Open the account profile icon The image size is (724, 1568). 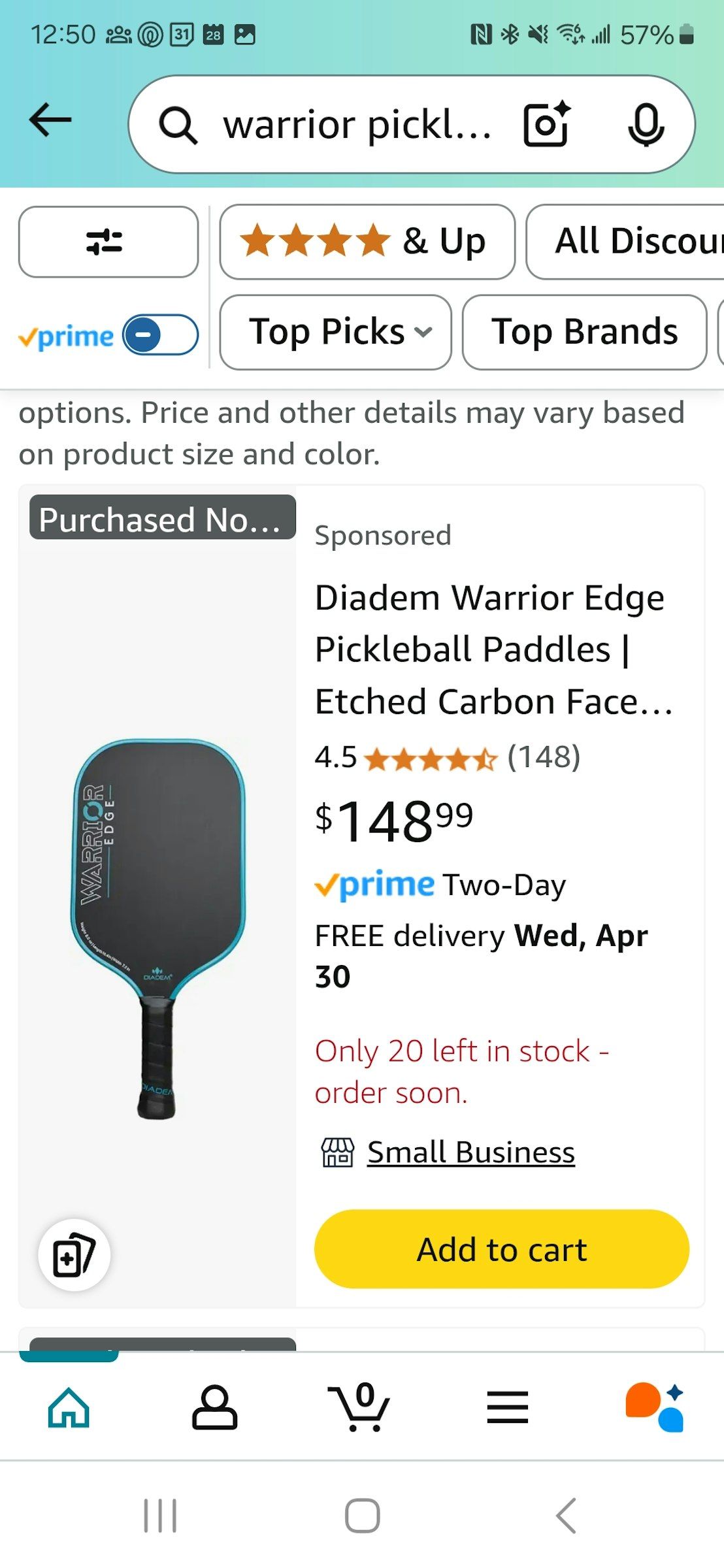[214, 1407]
